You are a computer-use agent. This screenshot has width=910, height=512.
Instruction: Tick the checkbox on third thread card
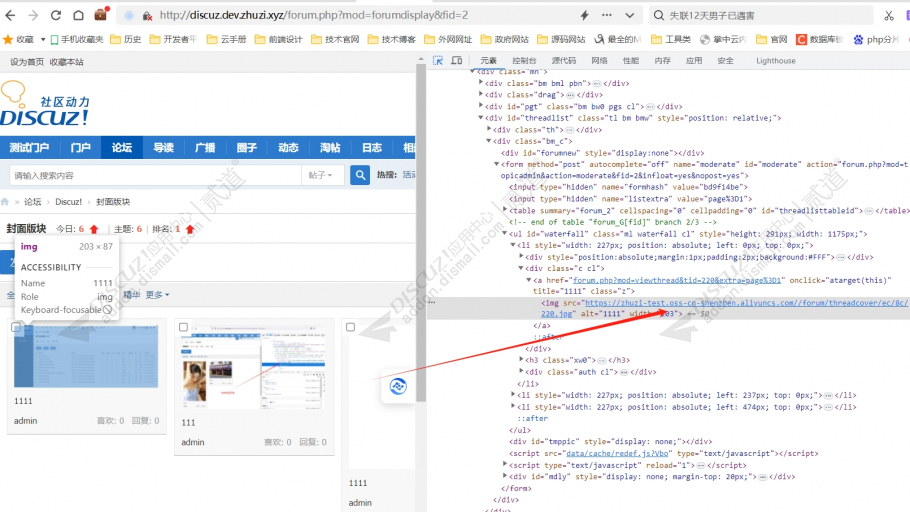350,327
